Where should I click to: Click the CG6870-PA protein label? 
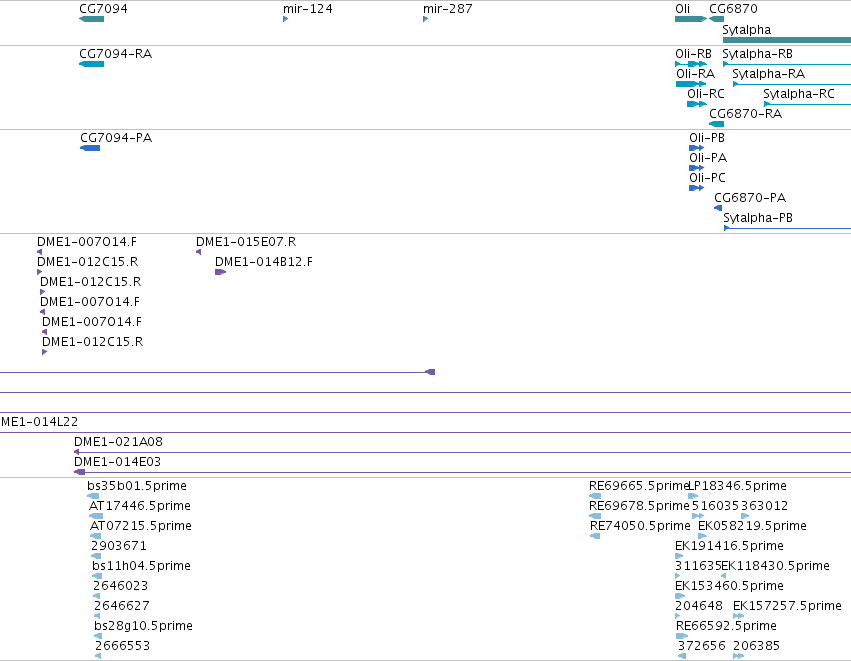click(x=750, y=198)
